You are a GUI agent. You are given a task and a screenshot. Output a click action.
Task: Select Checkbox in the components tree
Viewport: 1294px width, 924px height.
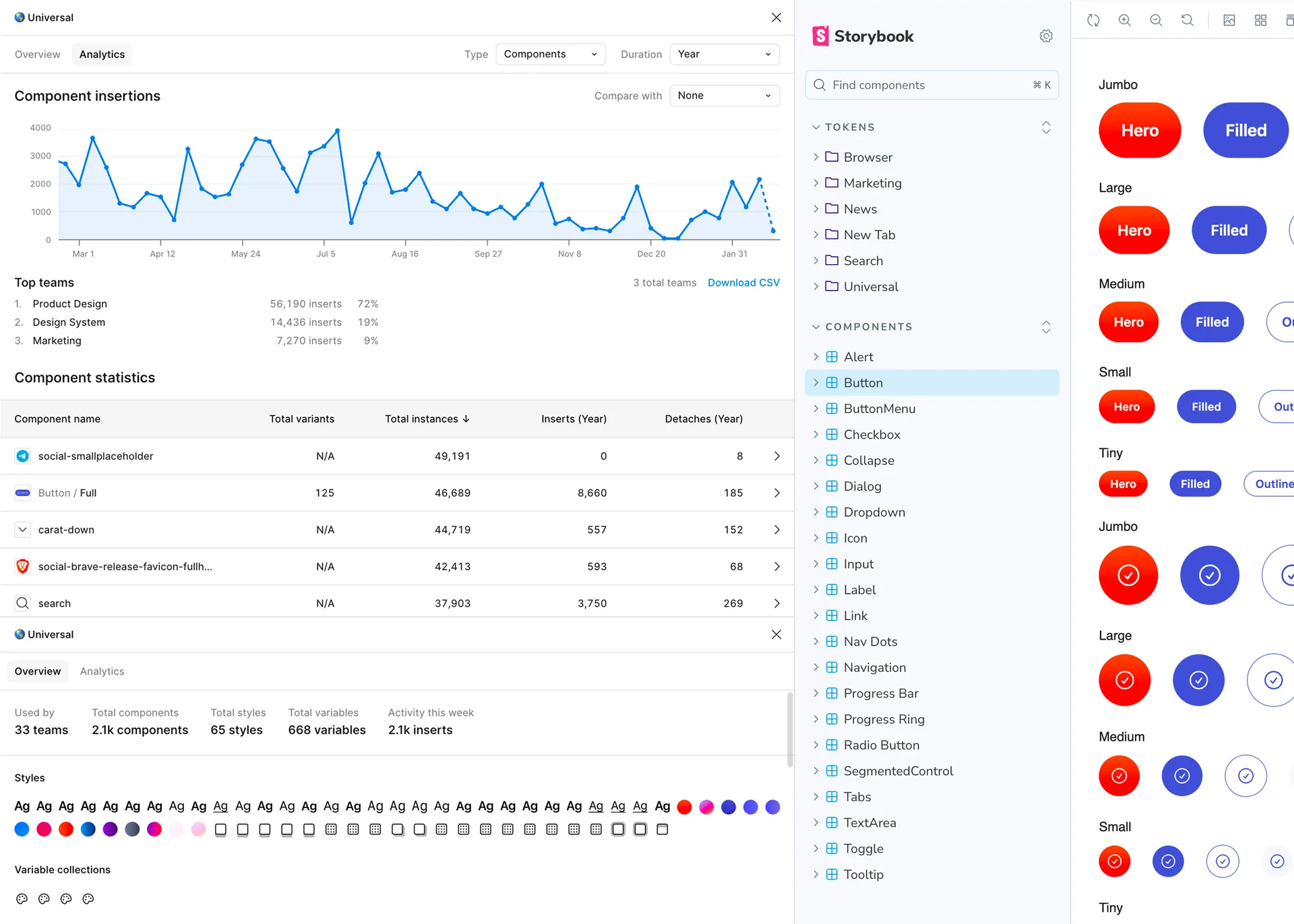tap(871, 435)
